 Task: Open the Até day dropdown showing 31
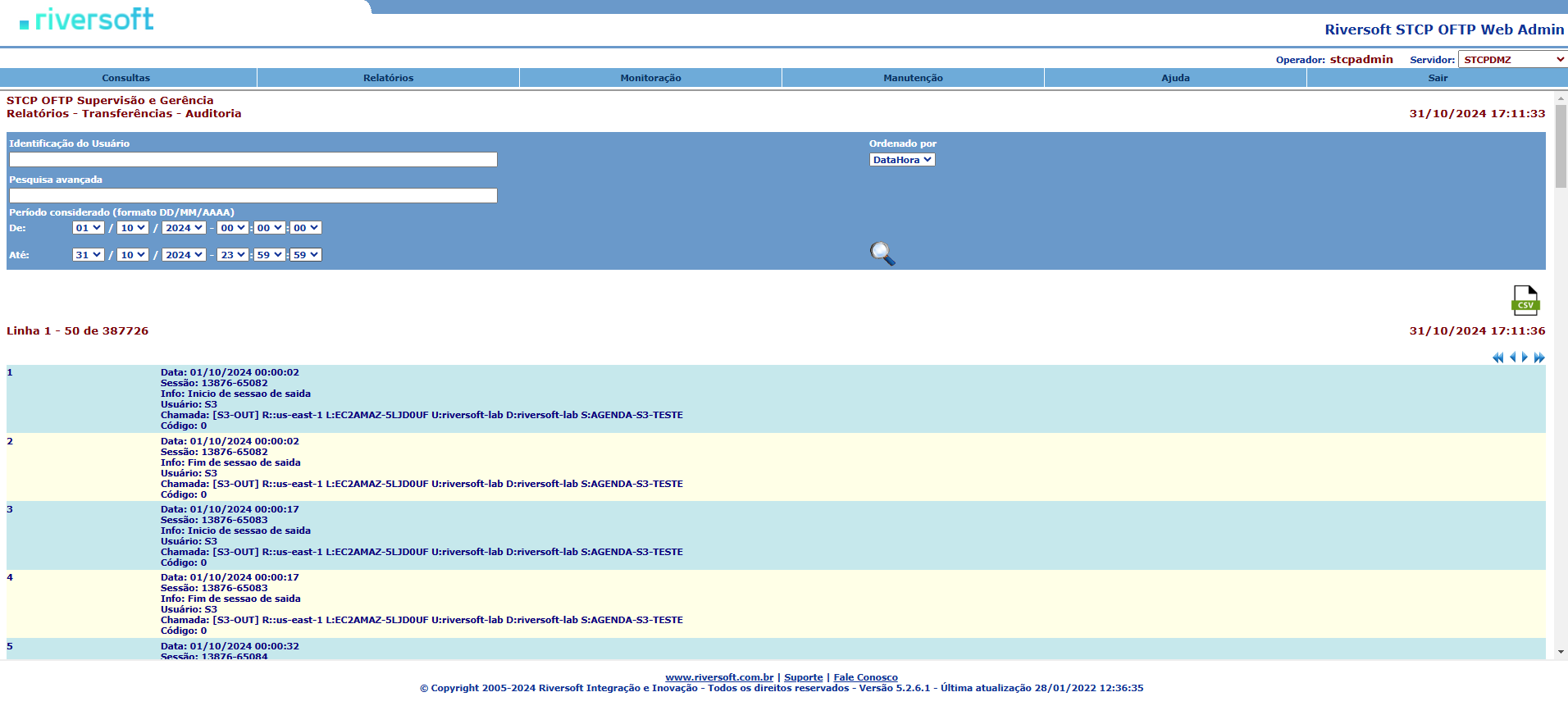tap(89, 255)
